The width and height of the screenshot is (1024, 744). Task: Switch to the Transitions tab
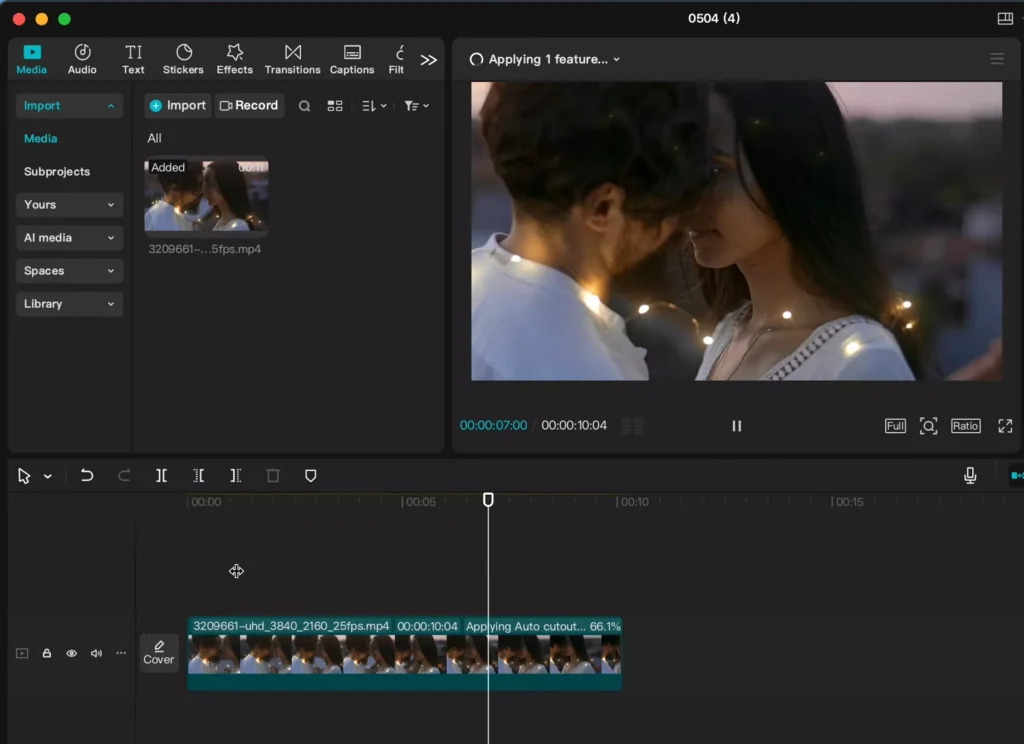tap(292, 59)
